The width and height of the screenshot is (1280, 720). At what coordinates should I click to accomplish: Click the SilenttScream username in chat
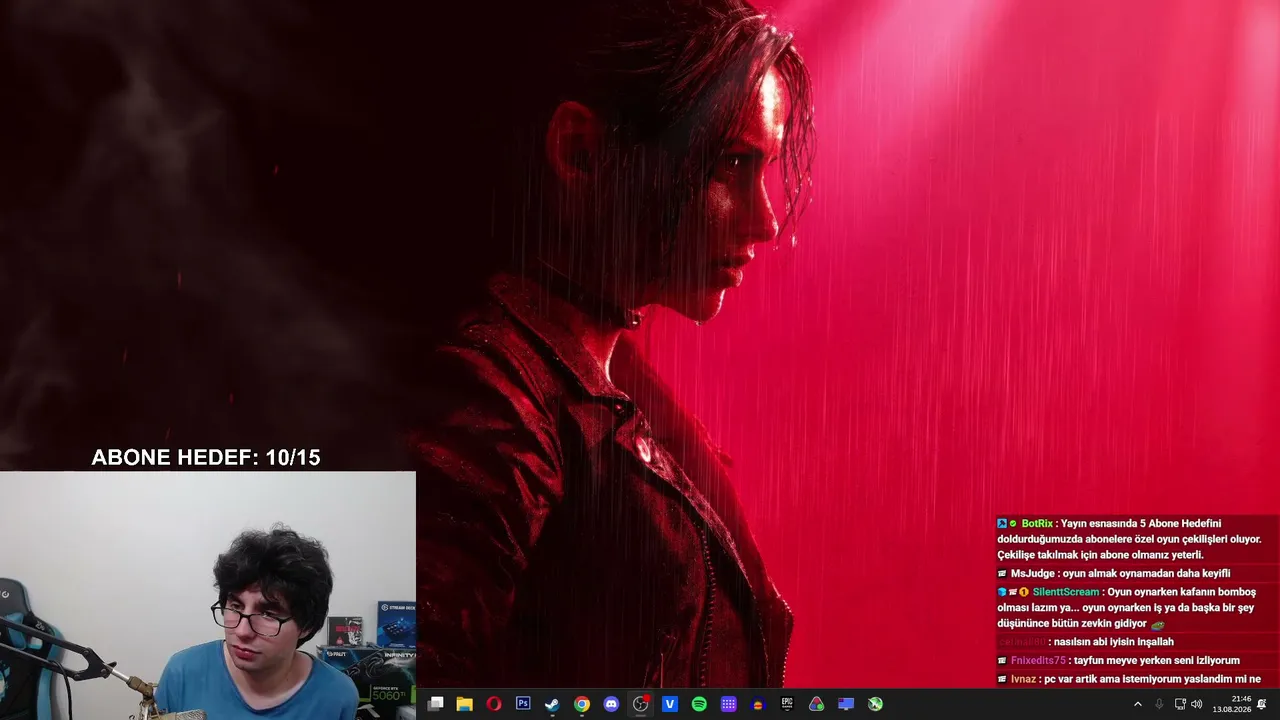(x=1066, y=592)
